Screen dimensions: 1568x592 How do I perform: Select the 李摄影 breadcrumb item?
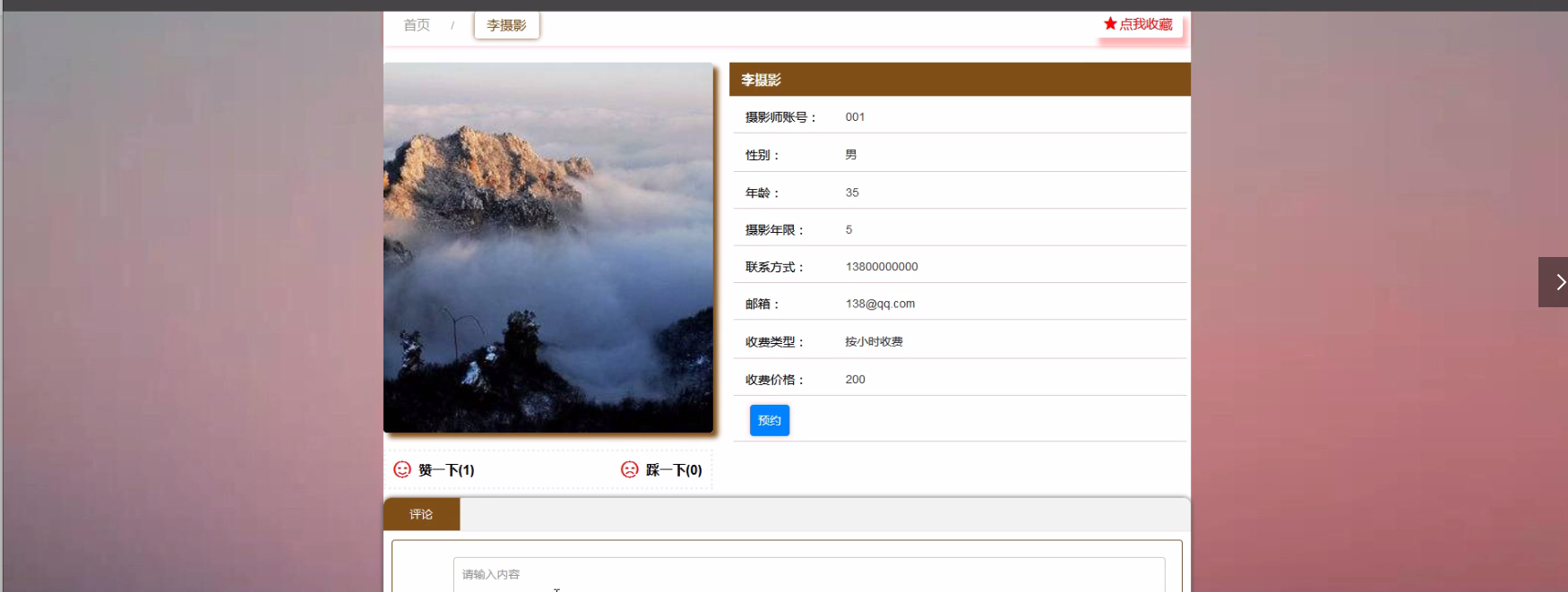(x=506, y=25)
